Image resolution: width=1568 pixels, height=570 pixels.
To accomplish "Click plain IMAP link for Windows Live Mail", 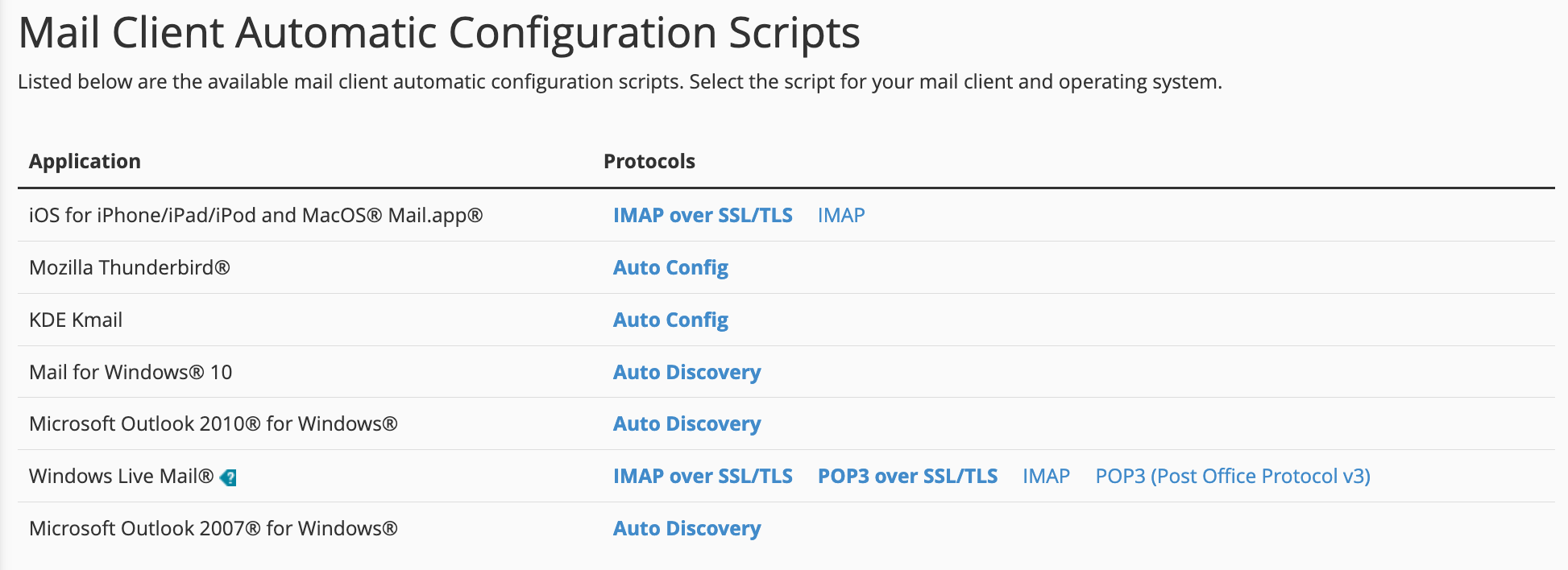I will tap(1045, 476).
